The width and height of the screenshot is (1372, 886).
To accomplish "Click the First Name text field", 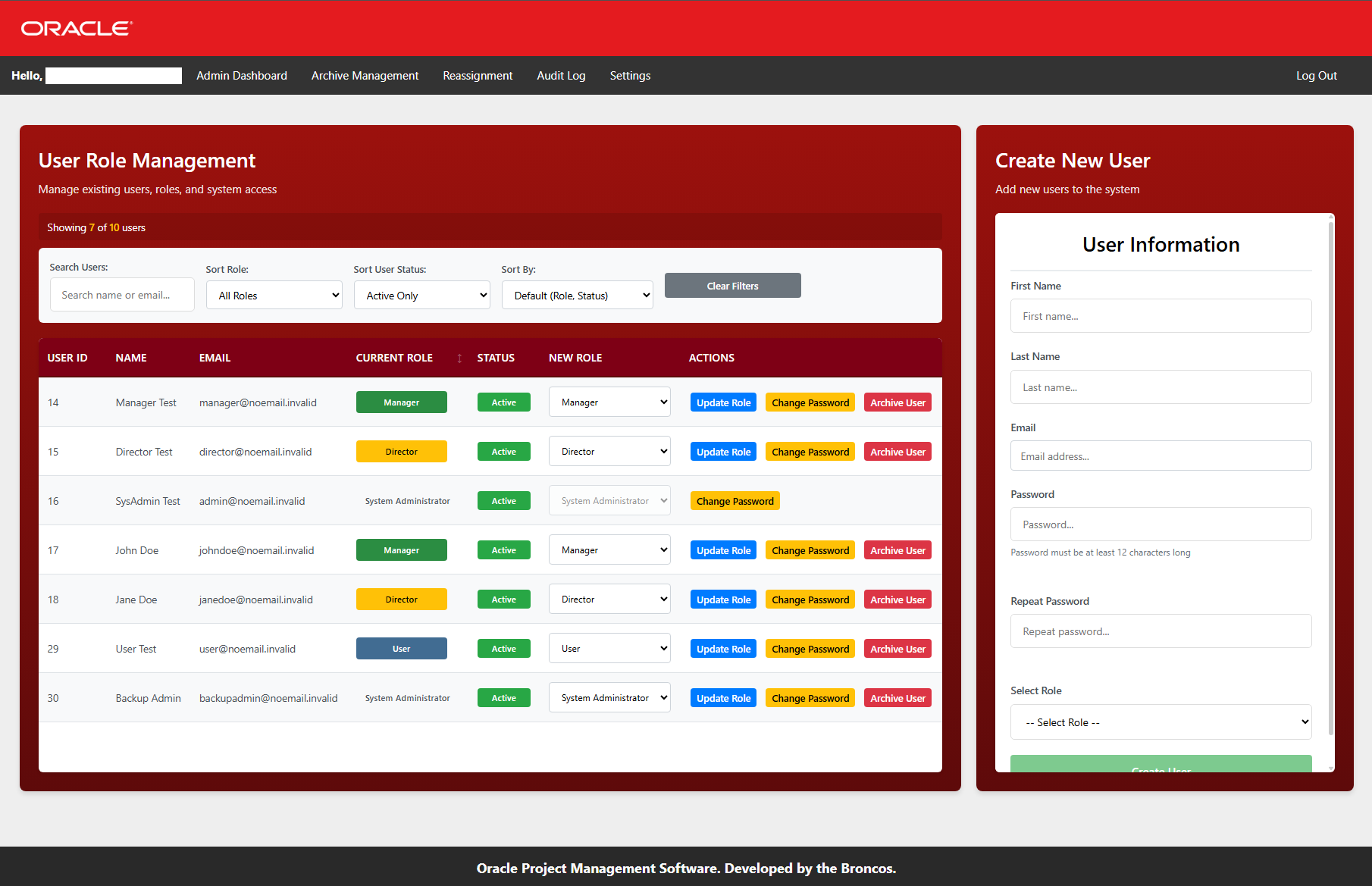I will [1161, 316].
